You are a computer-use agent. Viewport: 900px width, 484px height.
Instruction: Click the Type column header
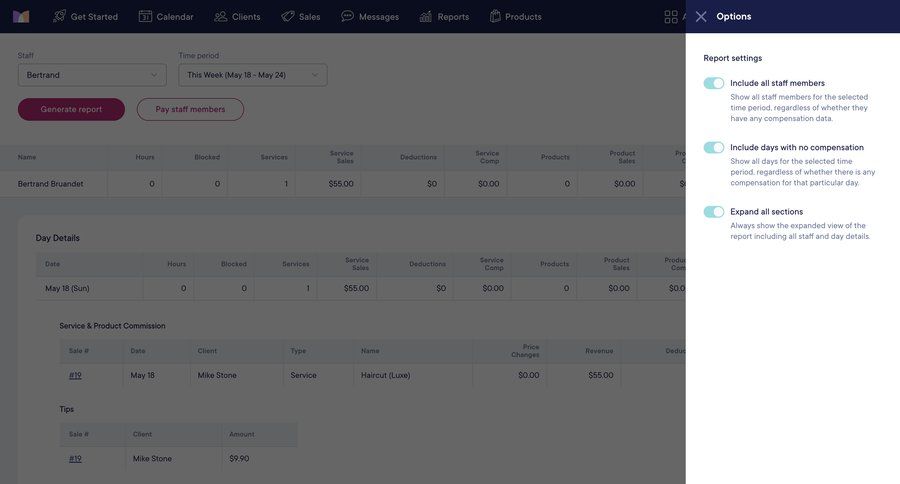tap(298, 351)
